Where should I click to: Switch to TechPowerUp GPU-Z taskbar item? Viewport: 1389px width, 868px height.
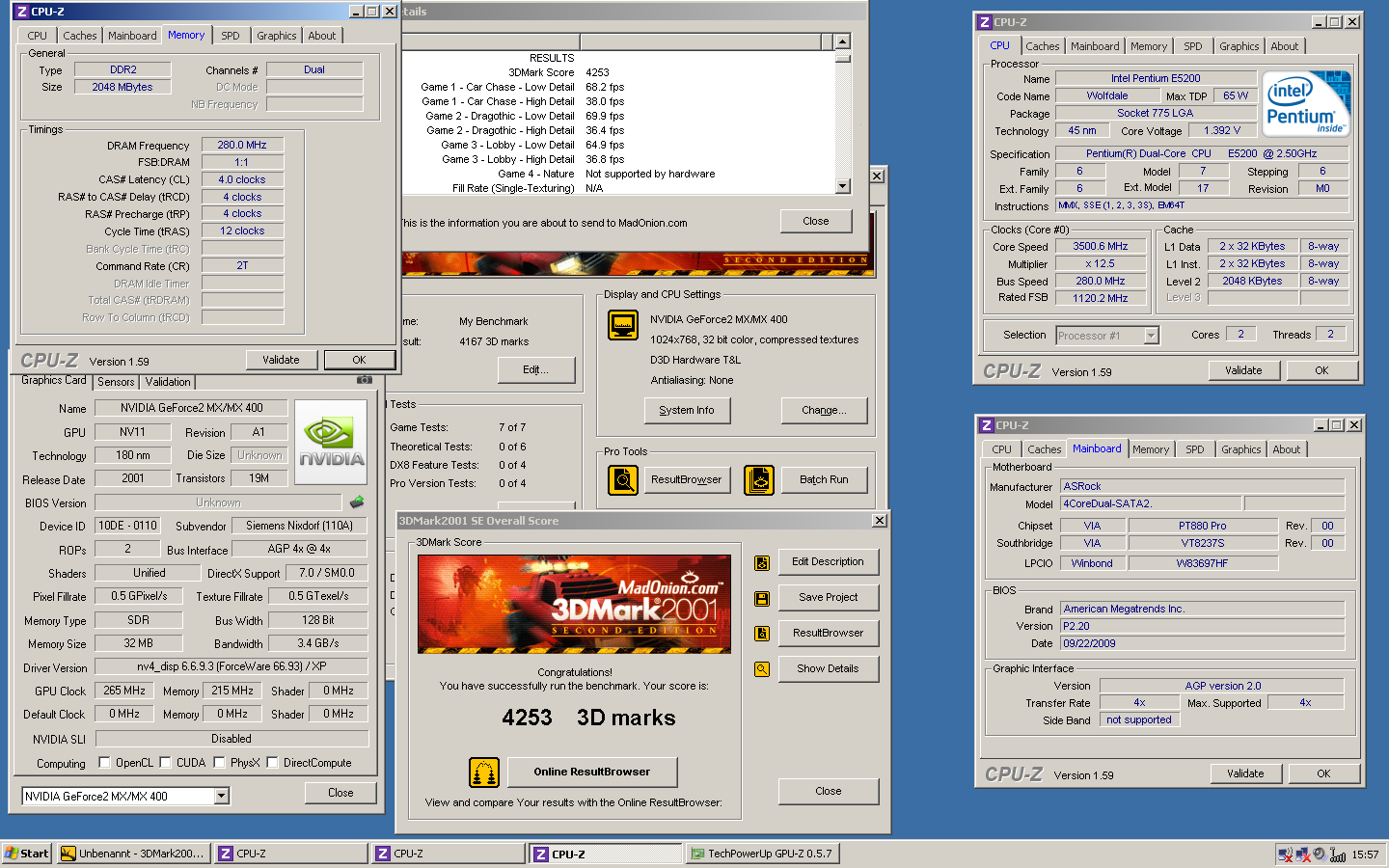coord(762,854)
